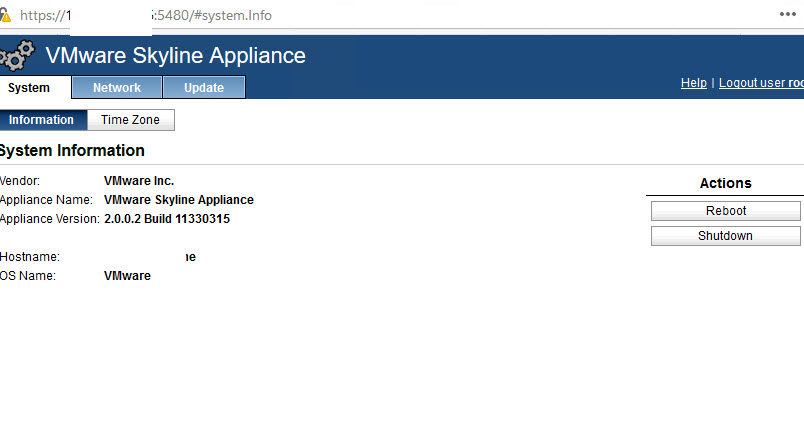Open the Network tab

point(117,88)
